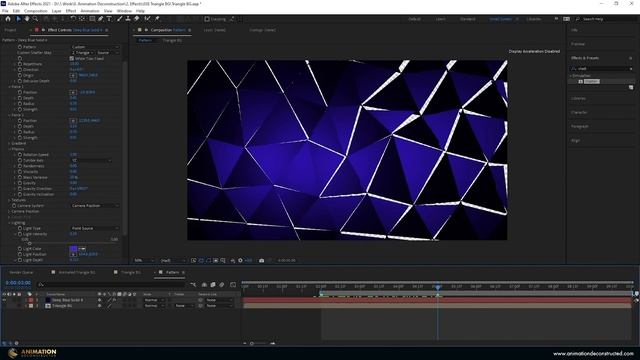Toggle stopwatch for Gravity property

(x=20, y=183)
